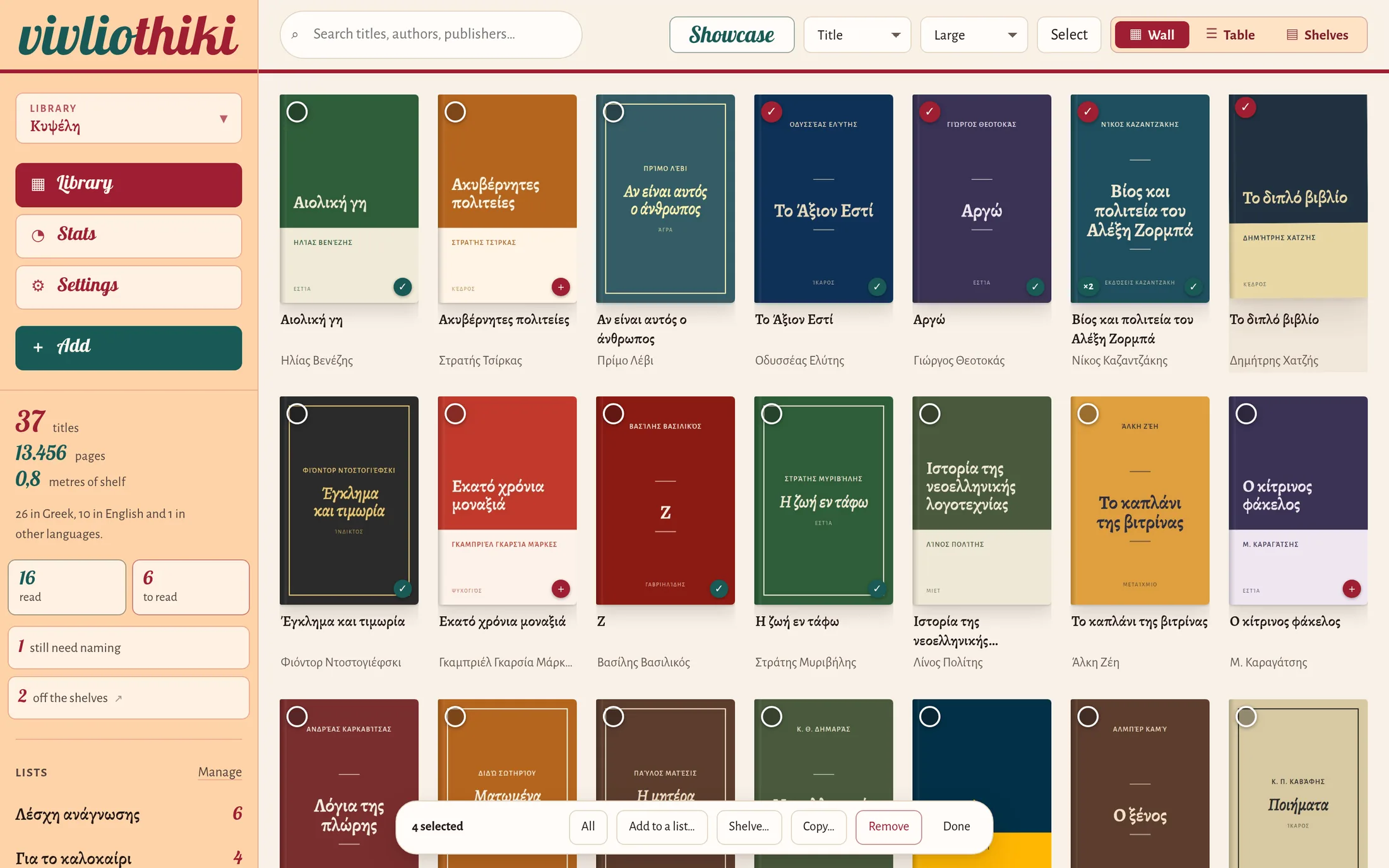Click read-status check badge on Αιολική γη cover
This screenshot has height=868, width=1389.
point(402,287)
